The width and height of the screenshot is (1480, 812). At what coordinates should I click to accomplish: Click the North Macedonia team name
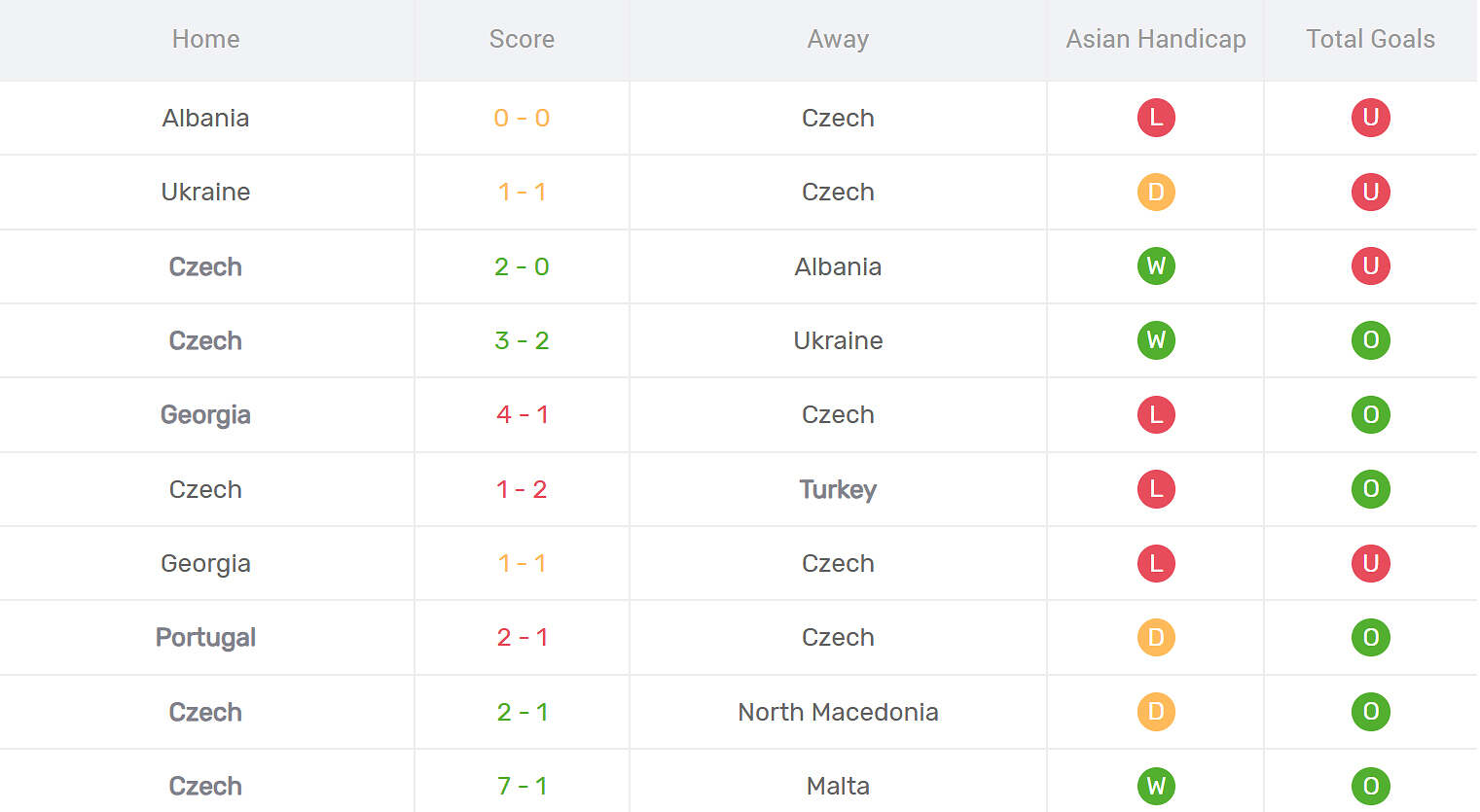point(838,712)
